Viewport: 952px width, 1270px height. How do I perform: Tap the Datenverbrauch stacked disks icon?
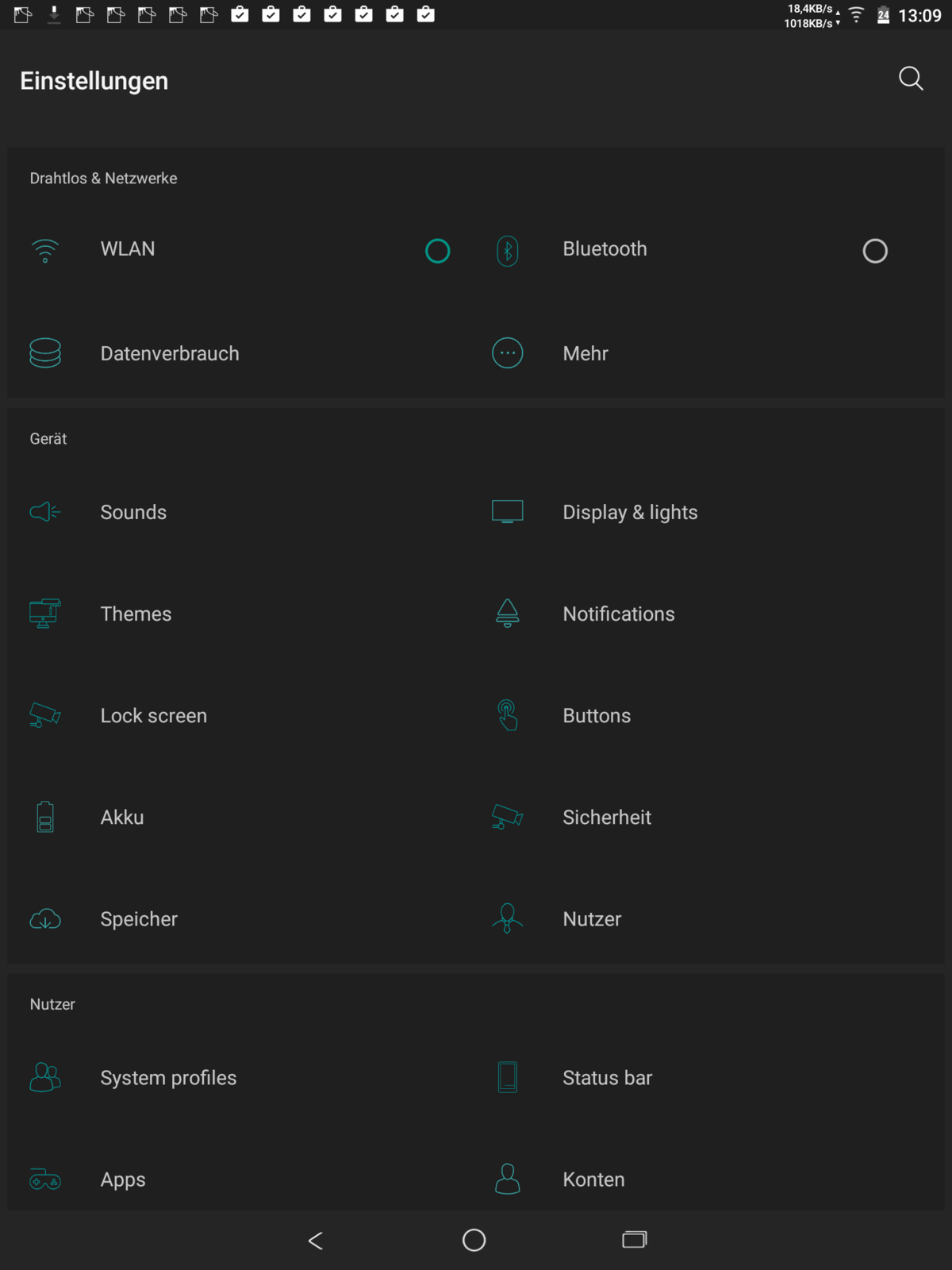tap(45, 353)
